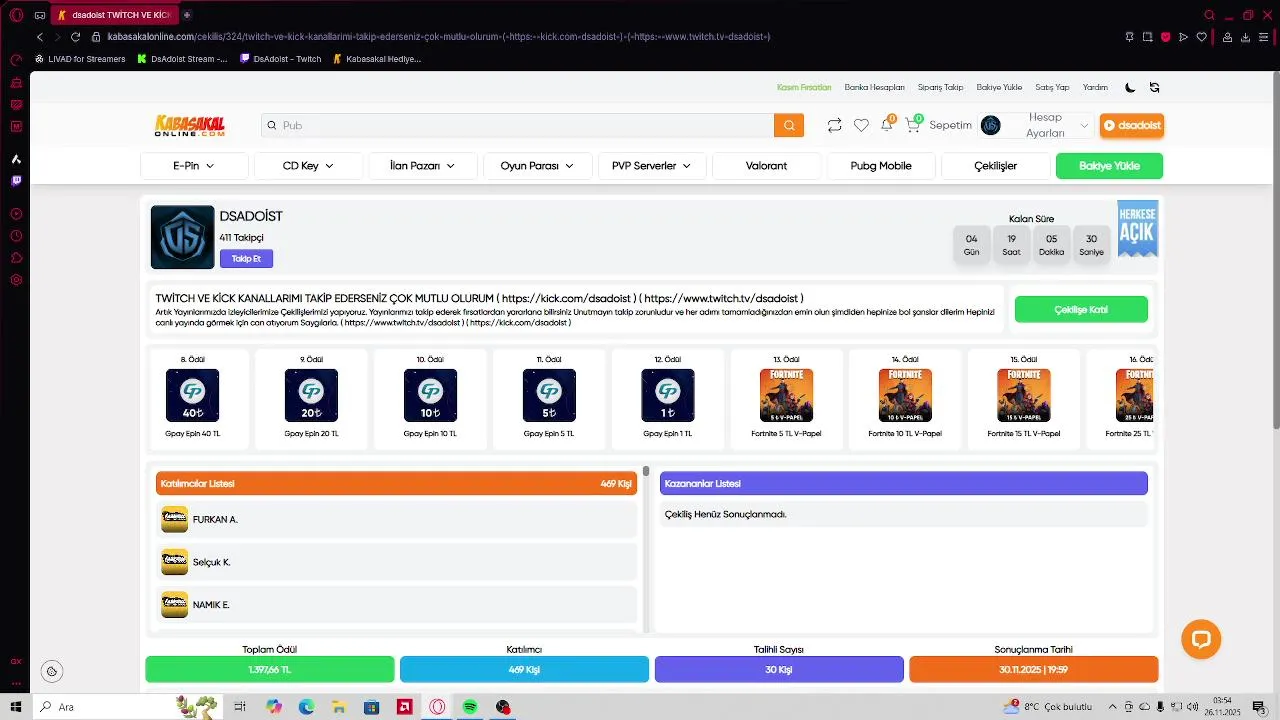
Task: Open Sipariş Takip top link
Action: tap(940, 87)
